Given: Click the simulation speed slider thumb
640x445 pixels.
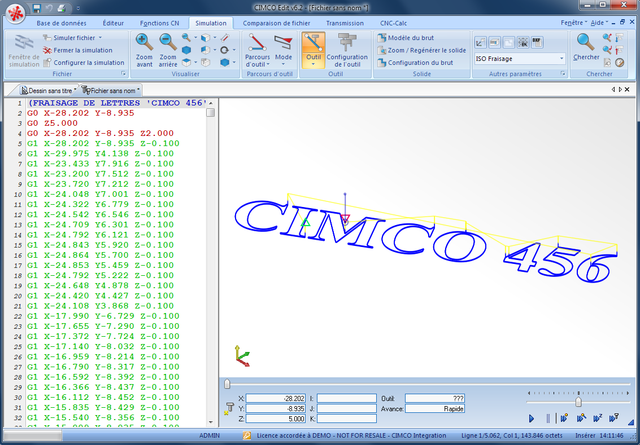Looking at the screenshot, I should pos(578,402).
